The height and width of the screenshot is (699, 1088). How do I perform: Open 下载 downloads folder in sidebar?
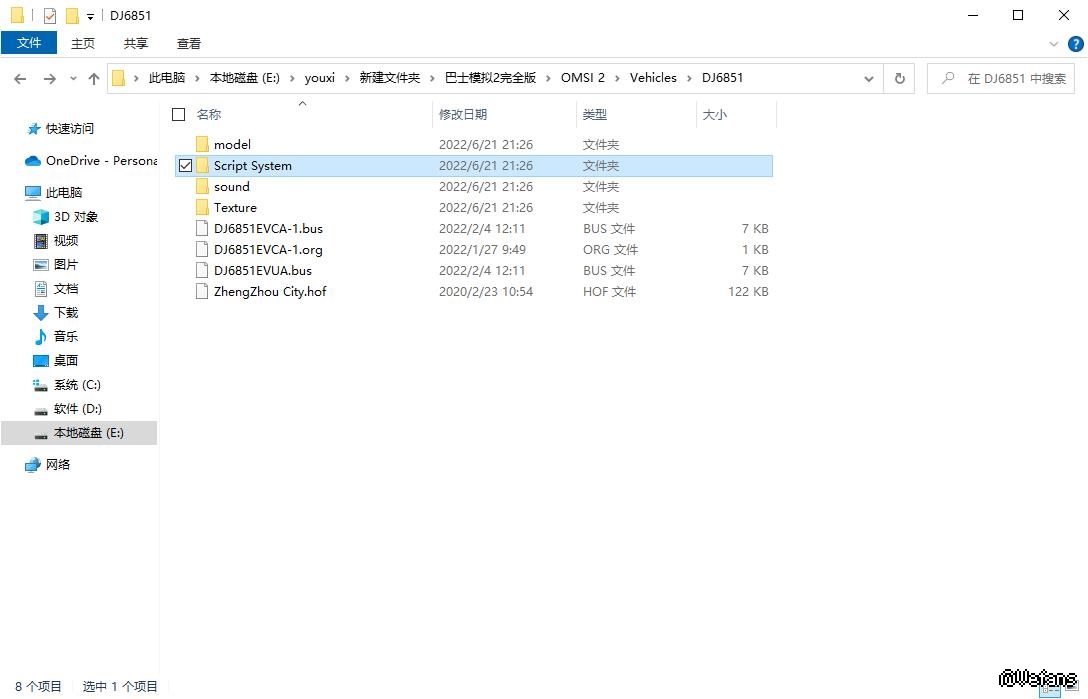(x=65, y=313)
